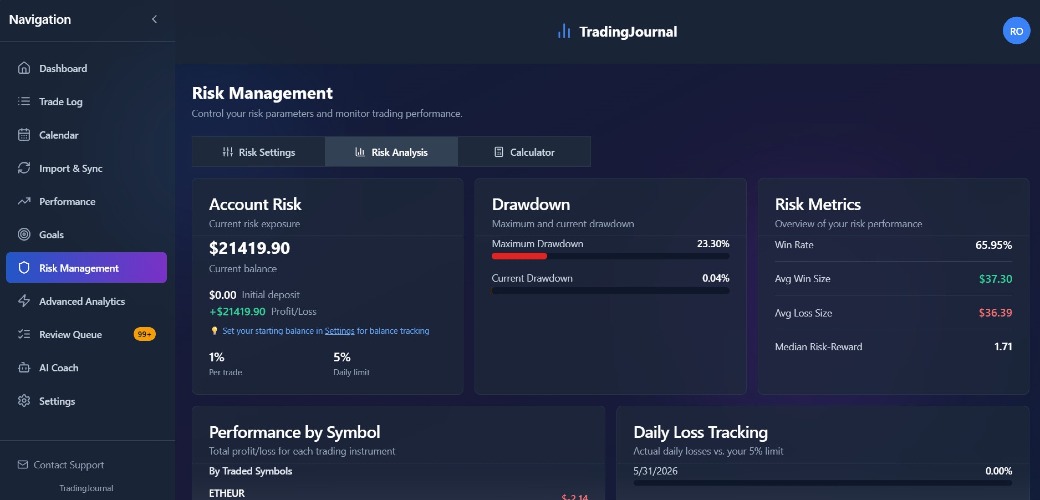Screen dimensions: 1040x500
Task: Click the ETHEUR symbol row
Action: coord(398,494)
